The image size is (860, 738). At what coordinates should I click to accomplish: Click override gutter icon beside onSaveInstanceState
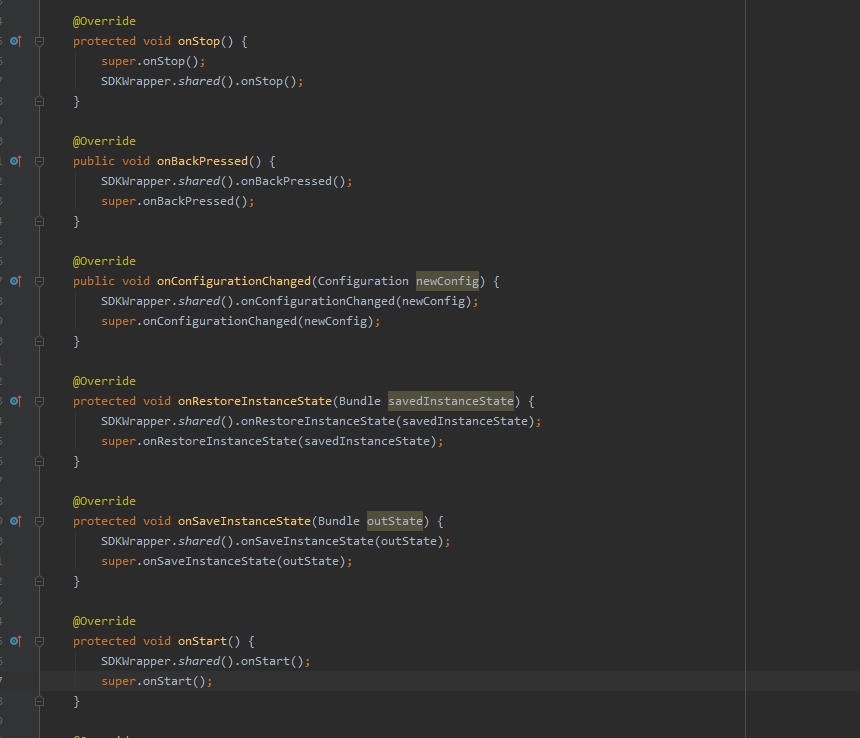click(x=16, y=521)
